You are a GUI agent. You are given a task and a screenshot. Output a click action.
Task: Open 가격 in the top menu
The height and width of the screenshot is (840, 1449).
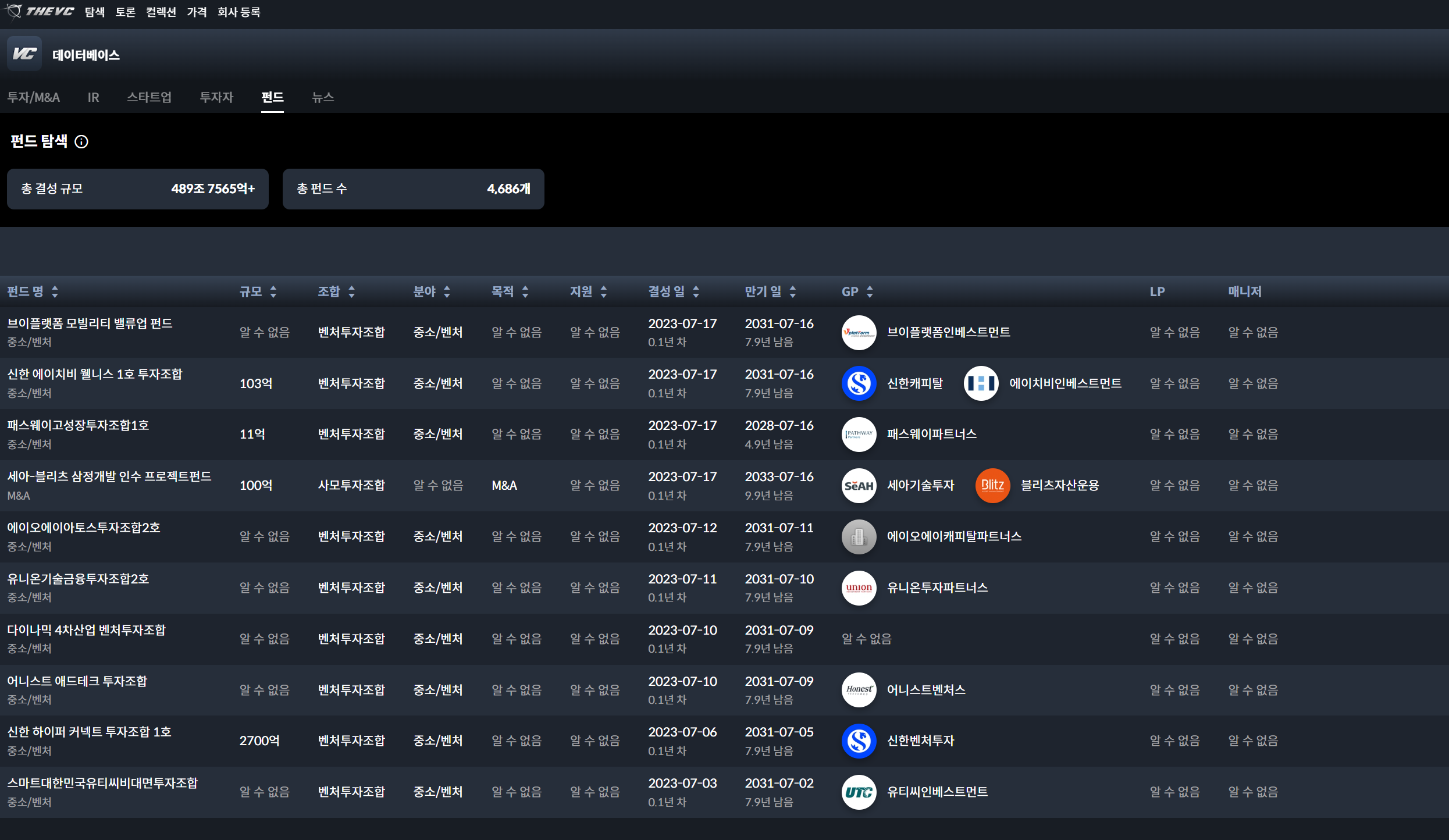(x=197, y=12)
